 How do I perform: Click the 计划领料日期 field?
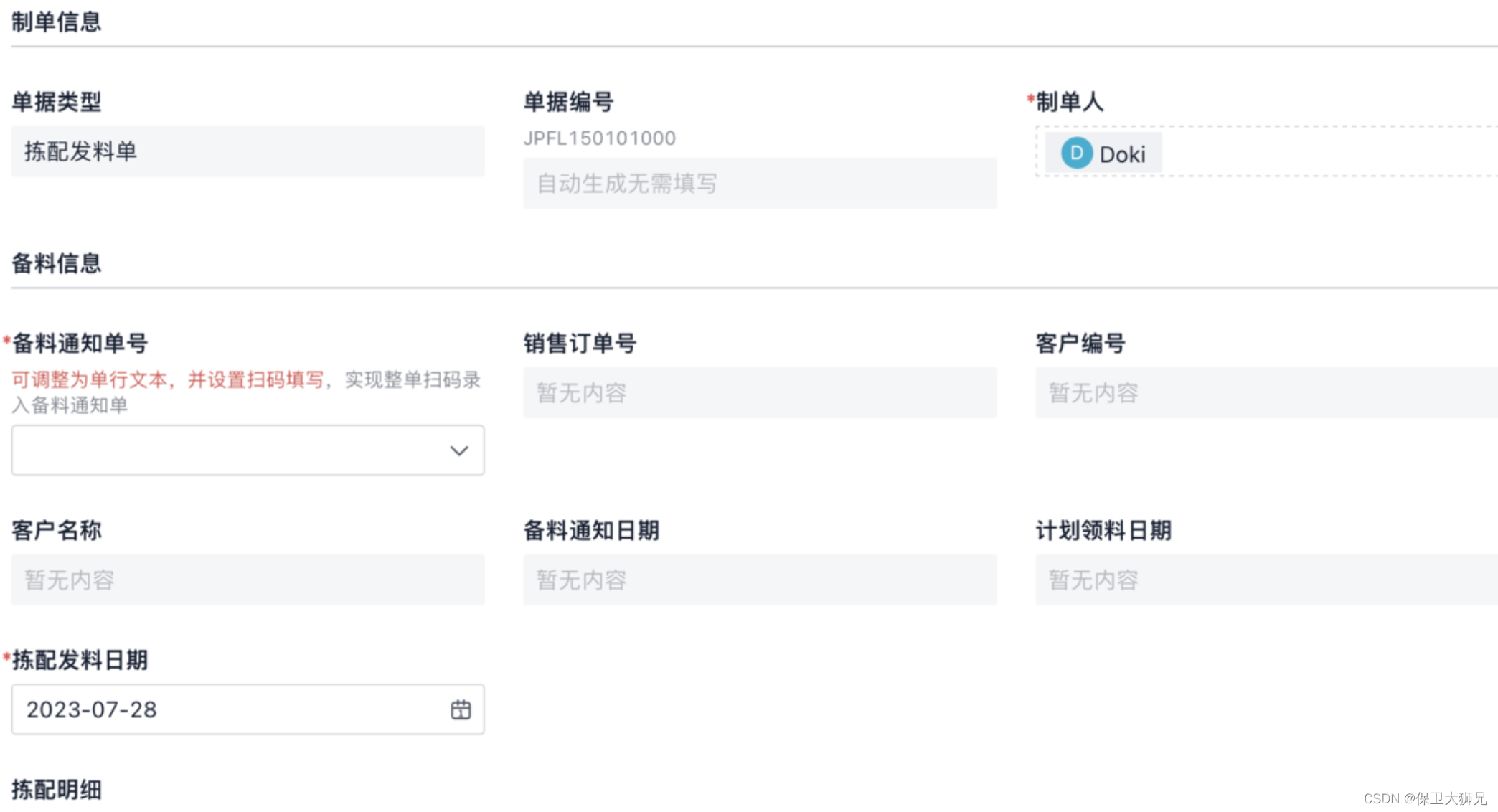coord(1266,580)
